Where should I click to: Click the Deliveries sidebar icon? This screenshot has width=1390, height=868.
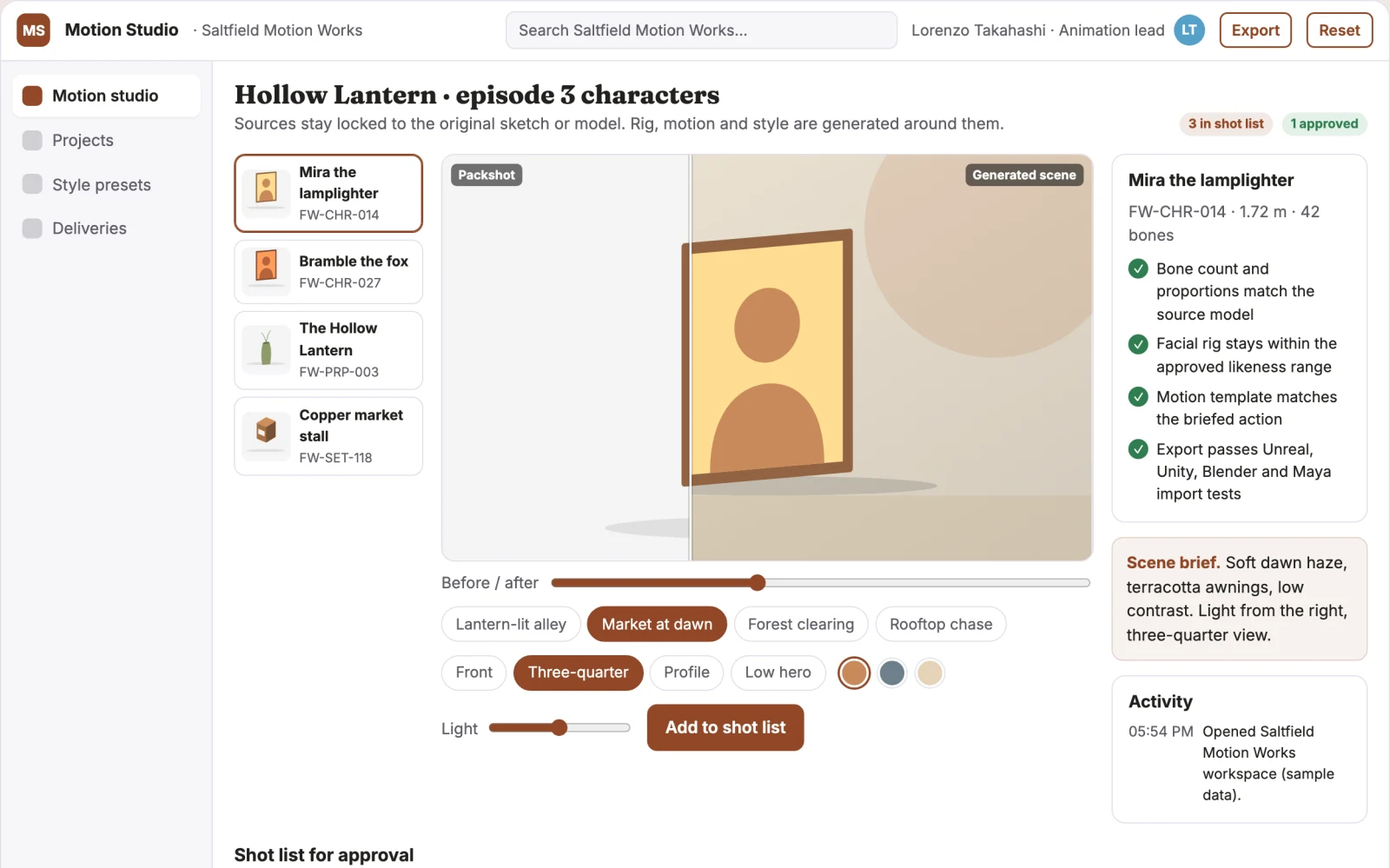[x=32, y=228]
